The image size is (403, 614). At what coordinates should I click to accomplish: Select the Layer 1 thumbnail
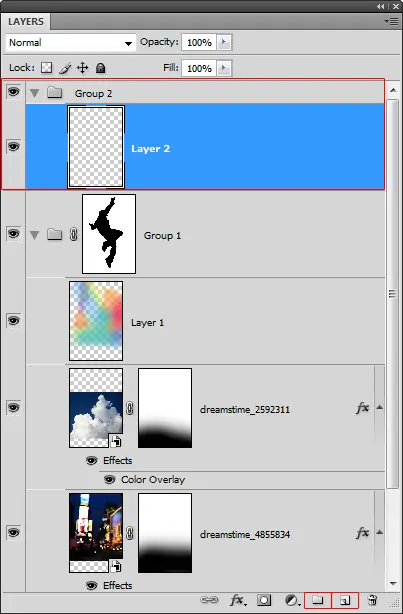96,321
